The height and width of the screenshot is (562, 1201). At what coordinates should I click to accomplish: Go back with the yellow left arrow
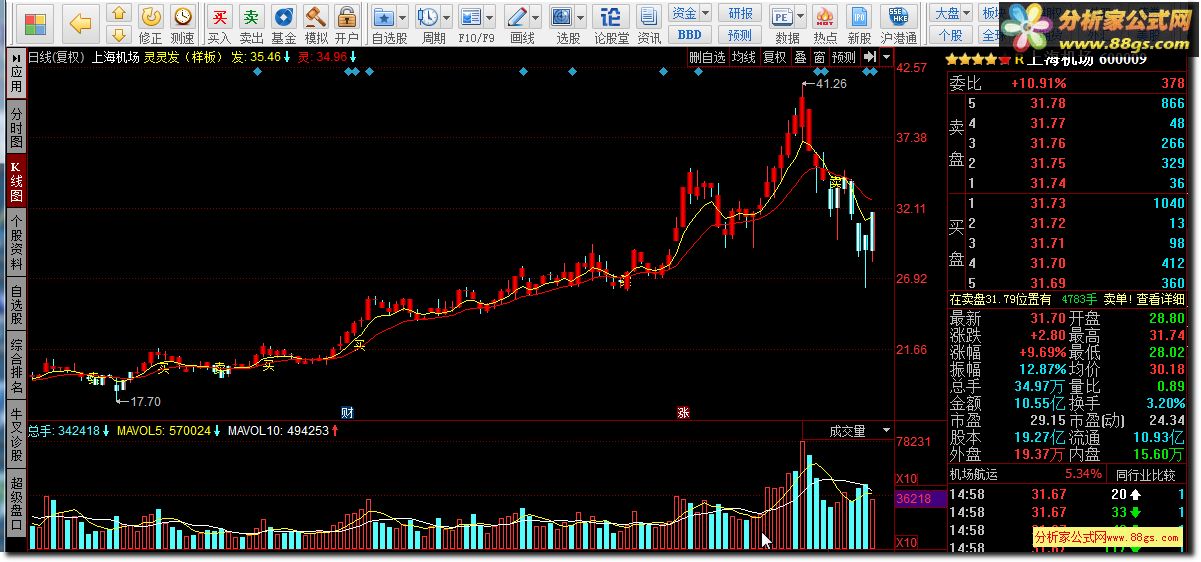(82, 23)
